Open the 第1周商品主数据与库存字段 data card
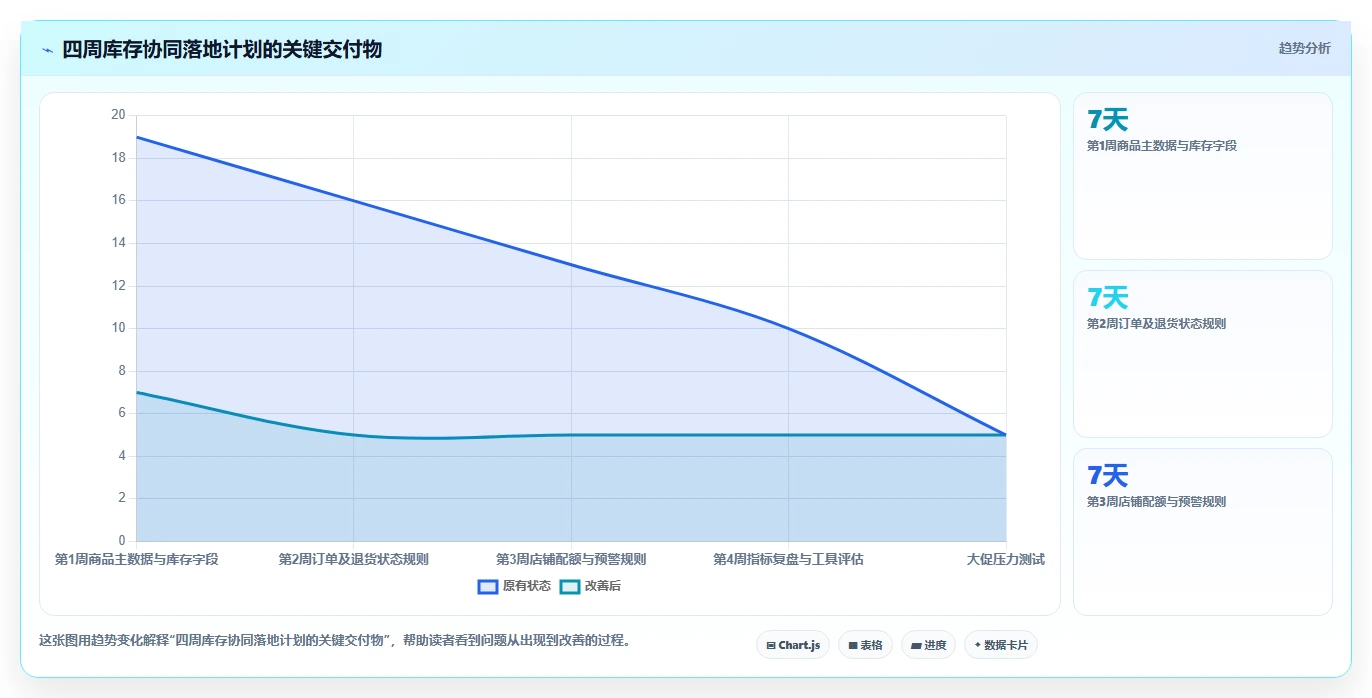1372x698 pixels. tap(1202, 176)
